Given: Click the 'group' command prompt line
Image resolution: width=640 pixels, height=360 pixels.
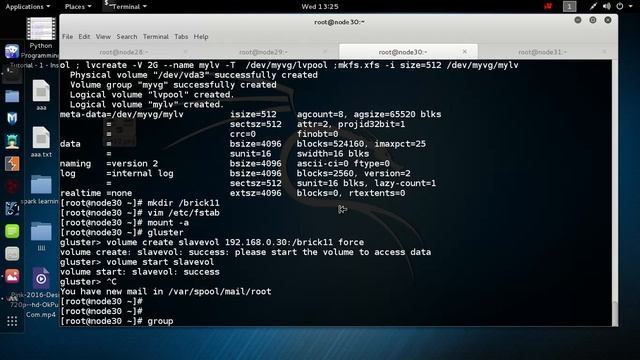Looking at the screenshot, I should 117,321.
